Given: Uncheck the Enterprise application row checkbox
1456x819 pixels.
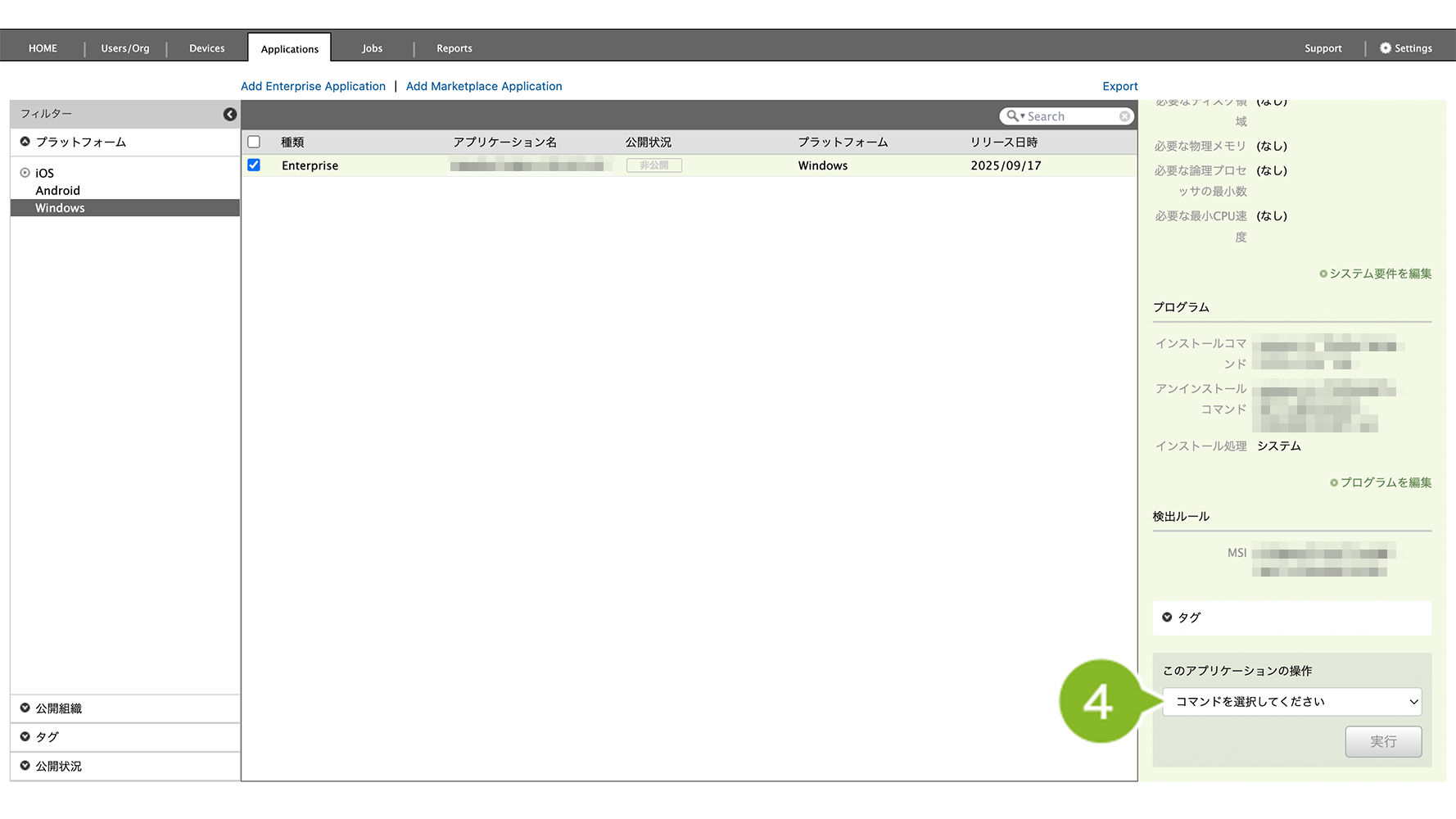Looking at the screenshot, I should (x=254, y=165).
